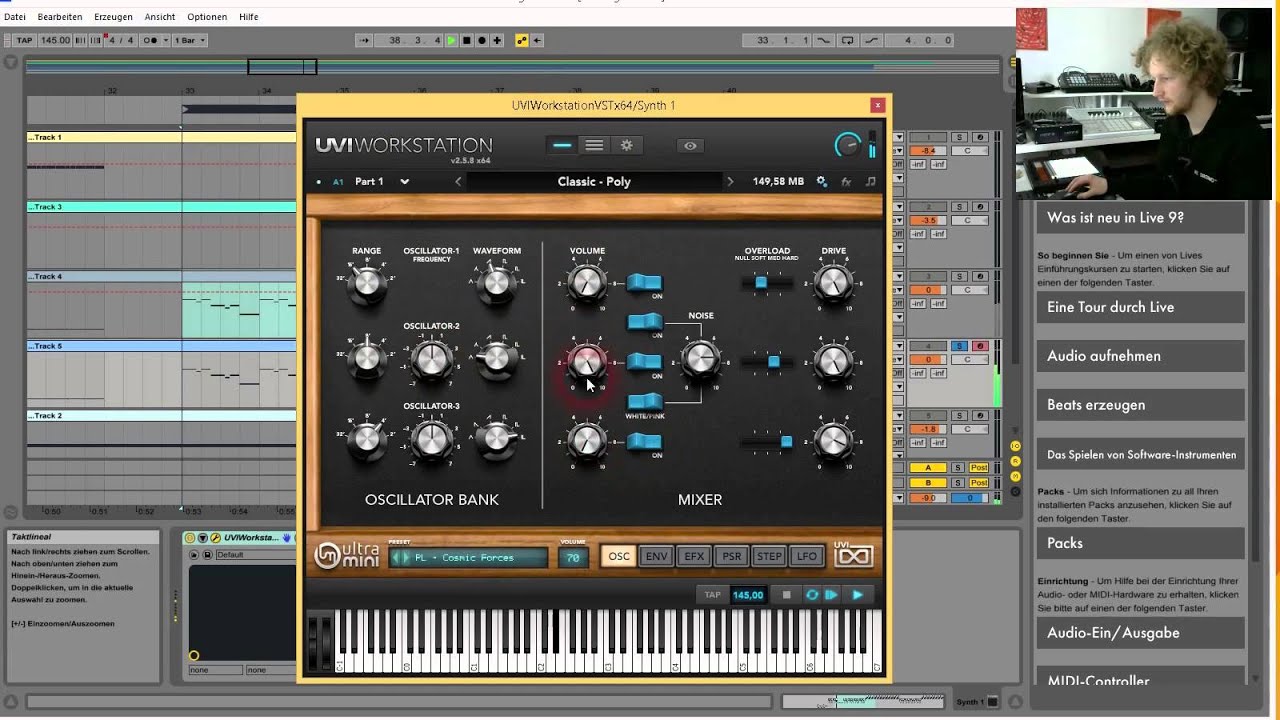
Task: Open the LFO tab in Ultra Mini
Action: [x=806, y=557]
